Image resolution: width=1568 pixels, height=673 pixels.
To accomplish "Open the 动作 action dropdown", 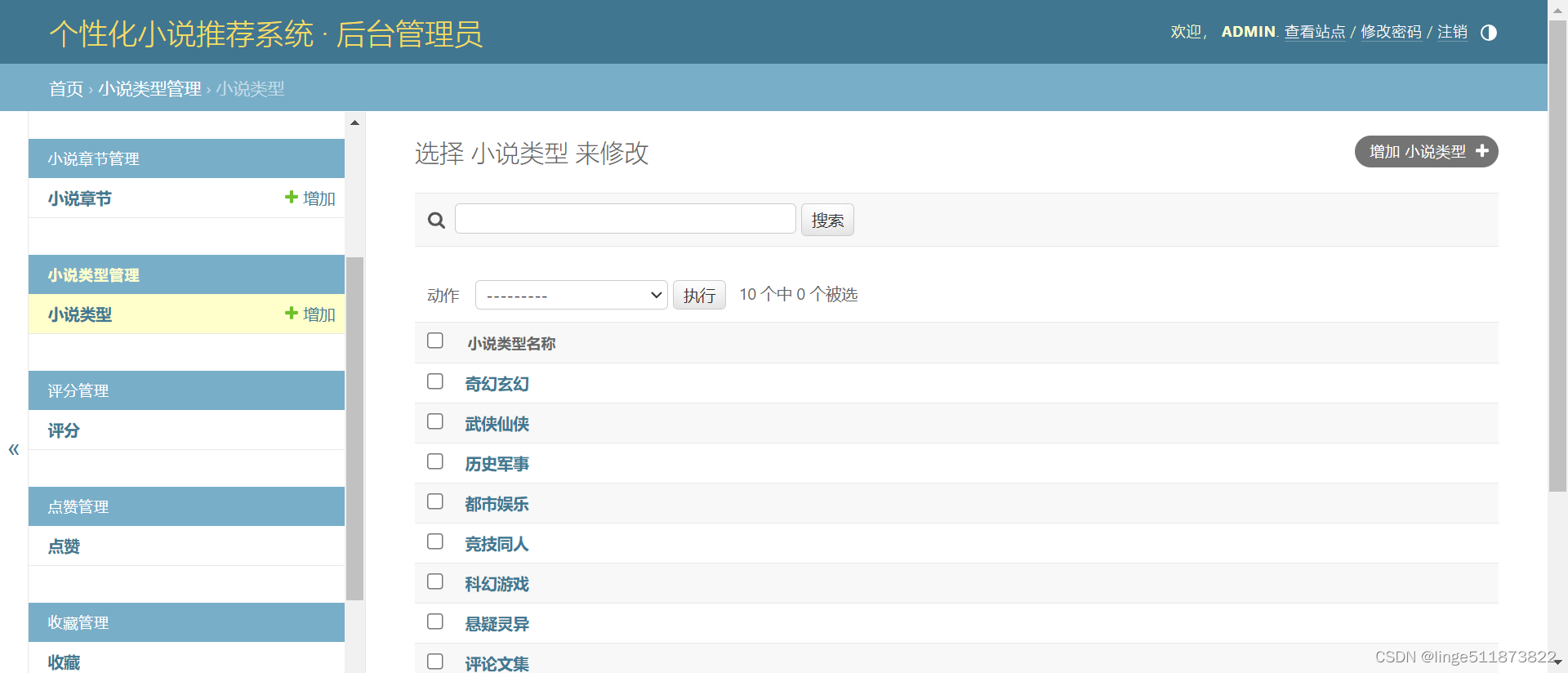I will (x=572, y=295).
